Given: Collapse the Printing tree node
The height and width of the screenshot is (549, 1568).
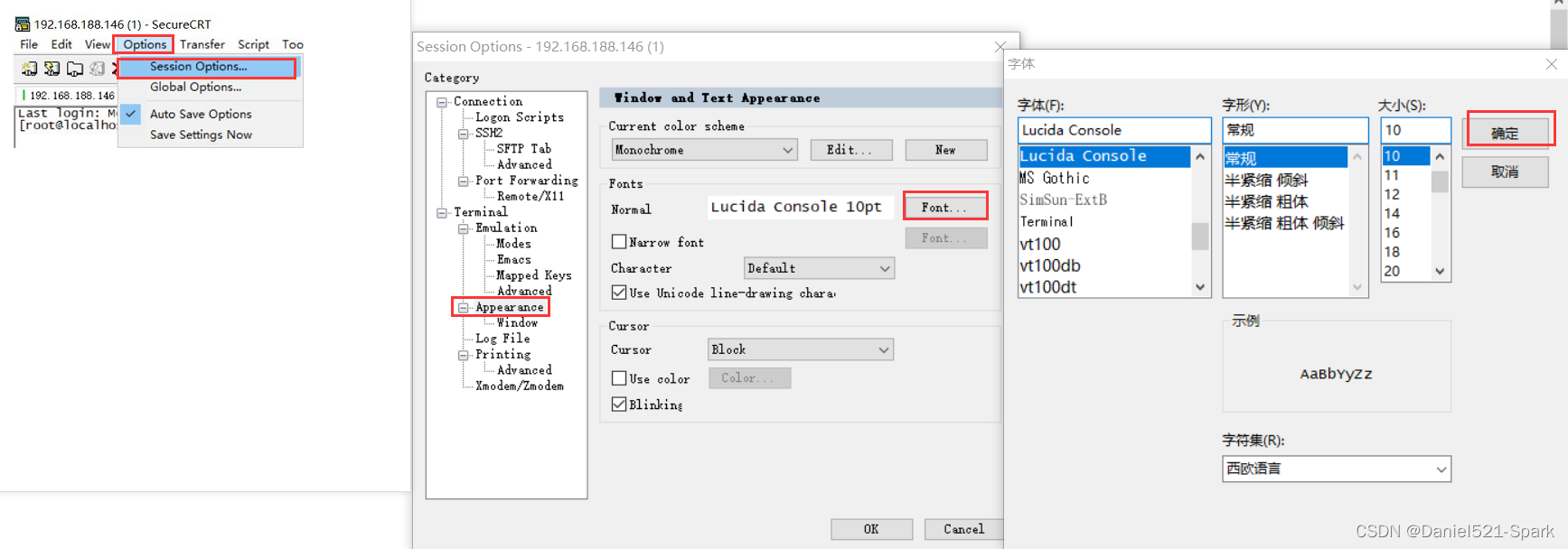Looking at the screenshot, I should click(464, 356).
